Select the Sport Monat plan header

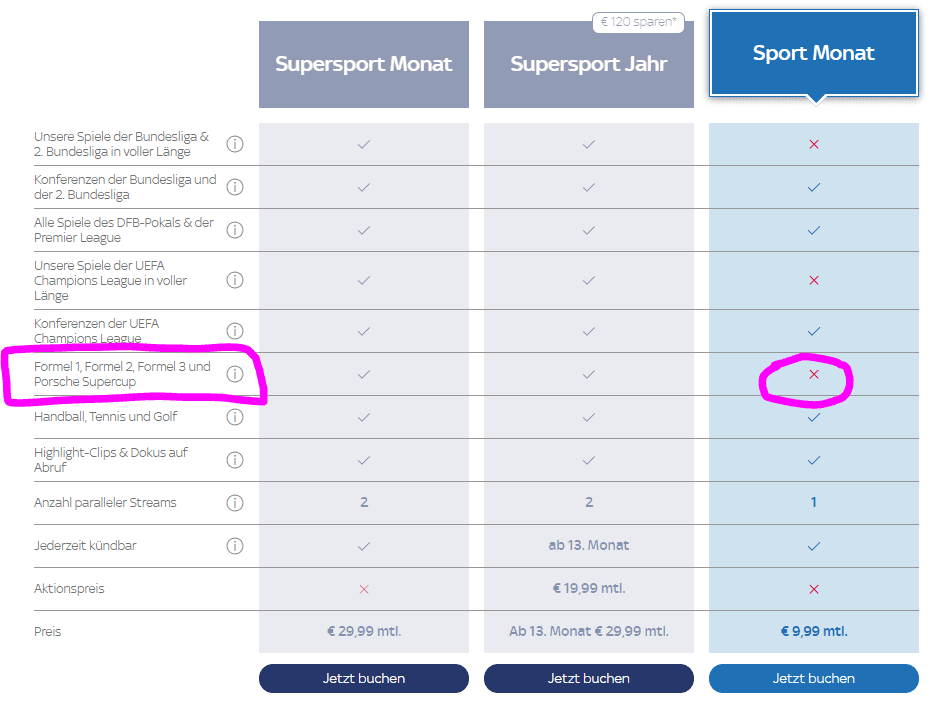pyautogui.click(x=814, y=54)
